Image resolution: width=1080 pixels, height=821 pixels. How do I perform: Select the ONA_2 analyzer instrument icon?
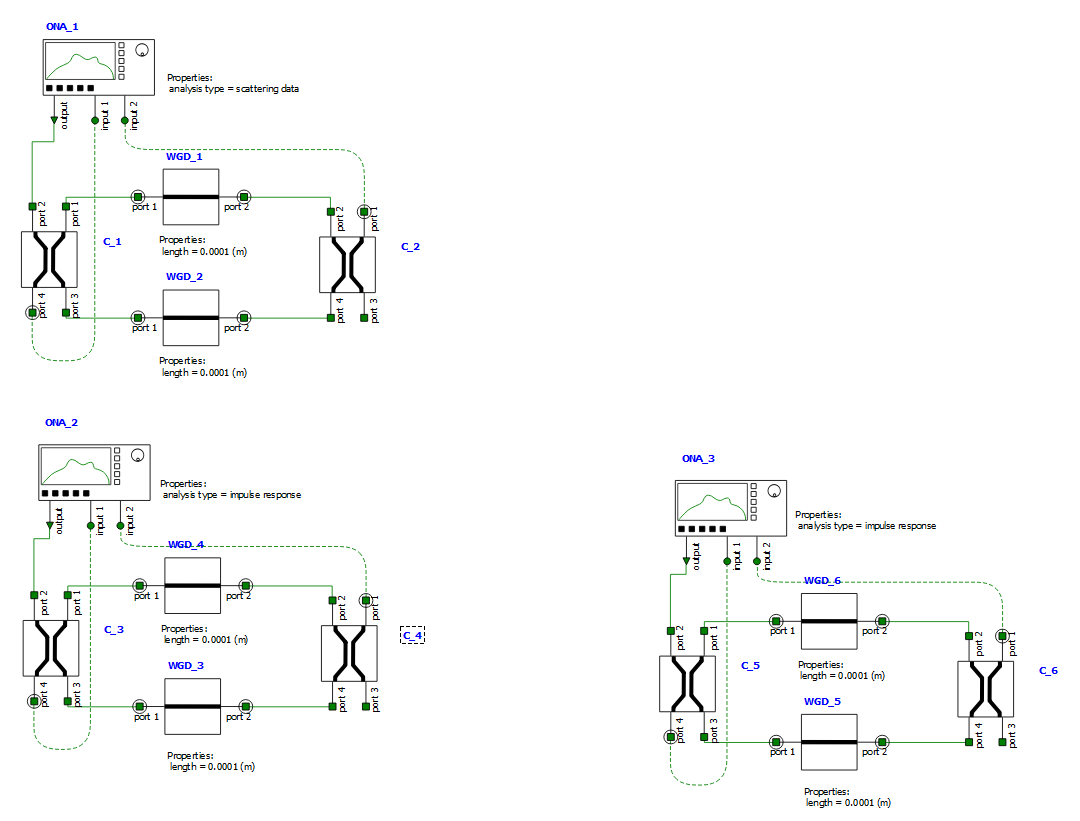(95, 471)
